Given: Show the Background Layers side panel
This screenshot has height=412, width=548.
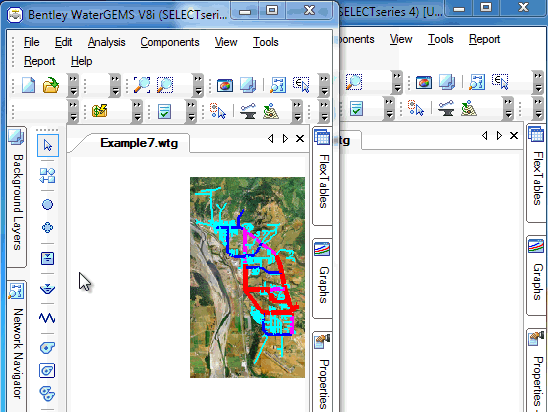Looking at the screenshot, I should 16,196.
